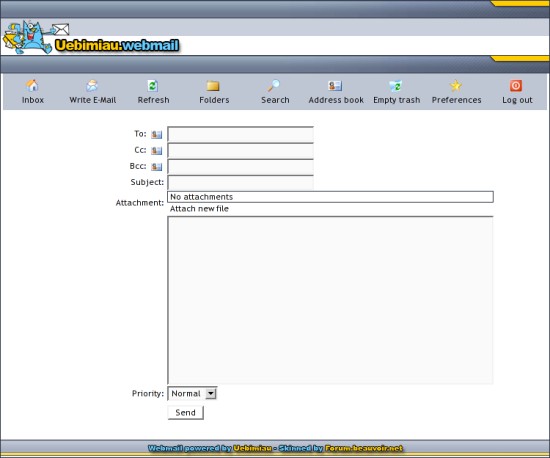Pick contacts icon beside Cc field

coord(156,150)
